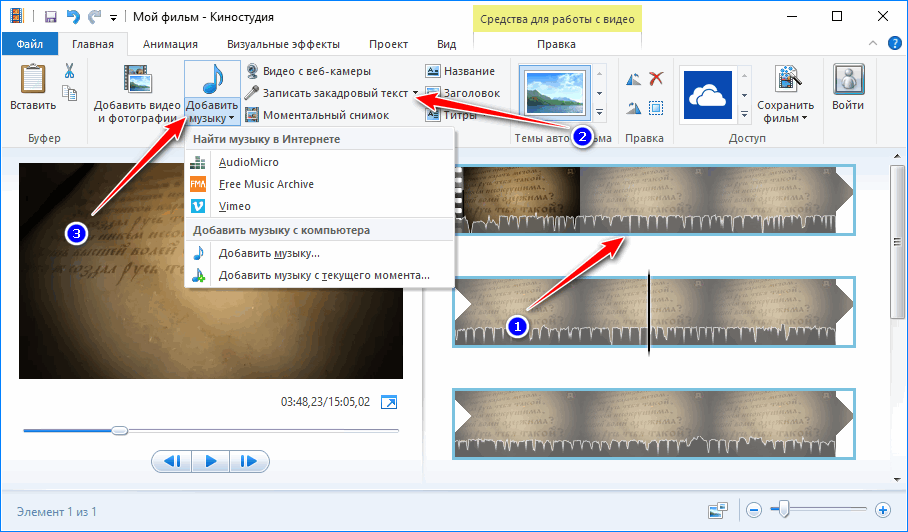
Task: Click the rotate left icon
Action: pyautogui.click(x=633, y=79)
